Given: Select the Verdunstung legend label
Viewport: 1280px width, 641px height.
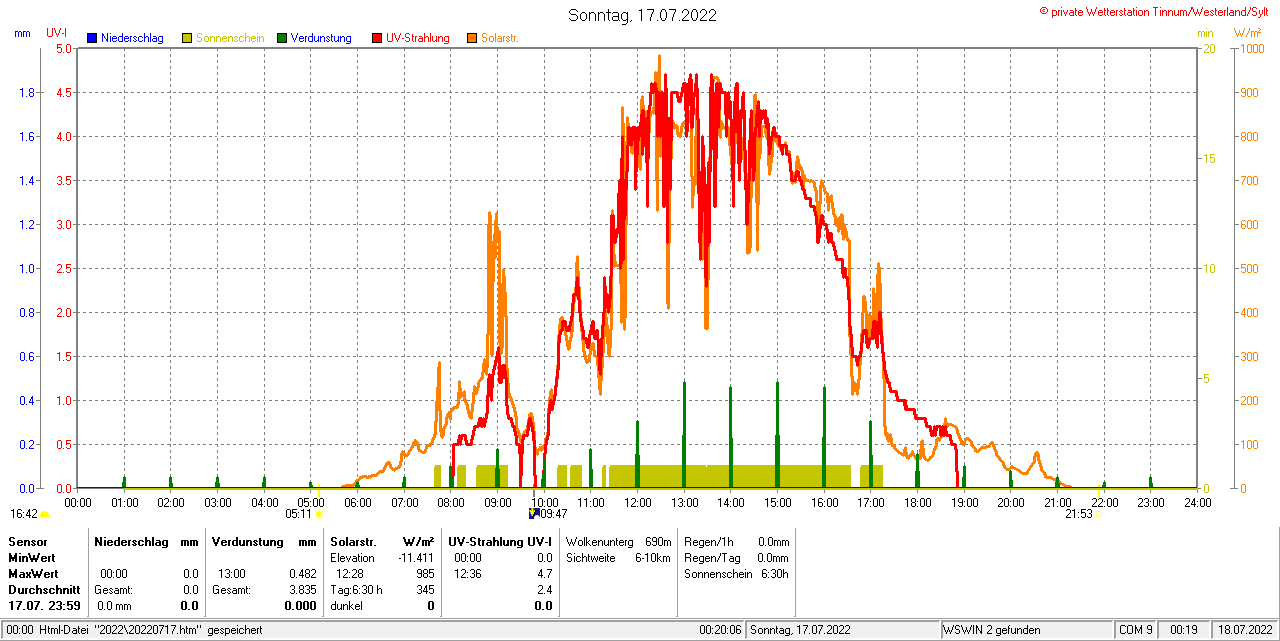Looking at the screenshot, I should [321, 38].
